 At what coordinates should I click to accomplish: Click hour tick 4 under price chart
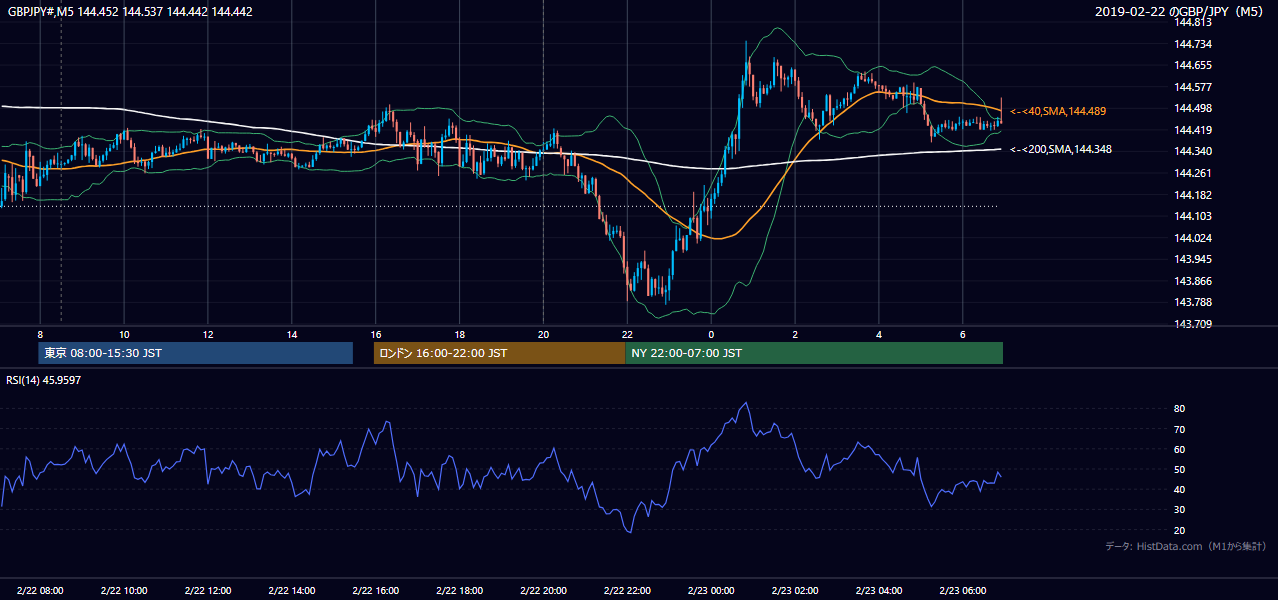click(879, 334)
